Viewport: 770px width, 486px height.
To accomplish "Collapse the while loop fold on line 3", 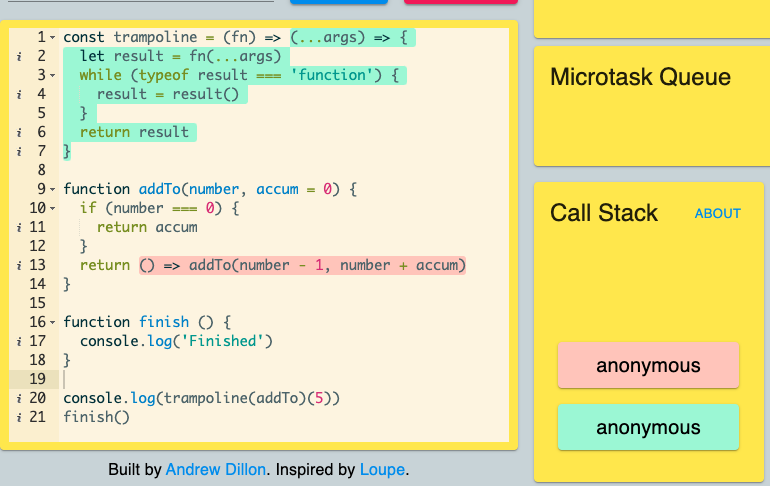I will click(x=53, y=76).
